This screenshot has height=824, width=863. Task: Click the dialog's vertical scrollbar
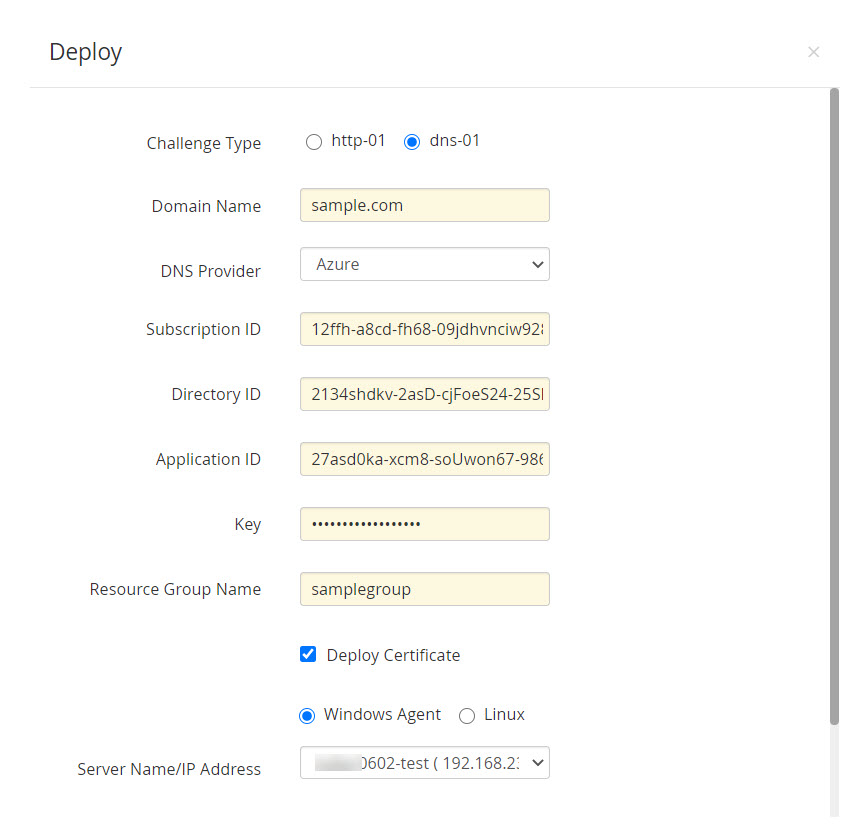pos(835,400)
